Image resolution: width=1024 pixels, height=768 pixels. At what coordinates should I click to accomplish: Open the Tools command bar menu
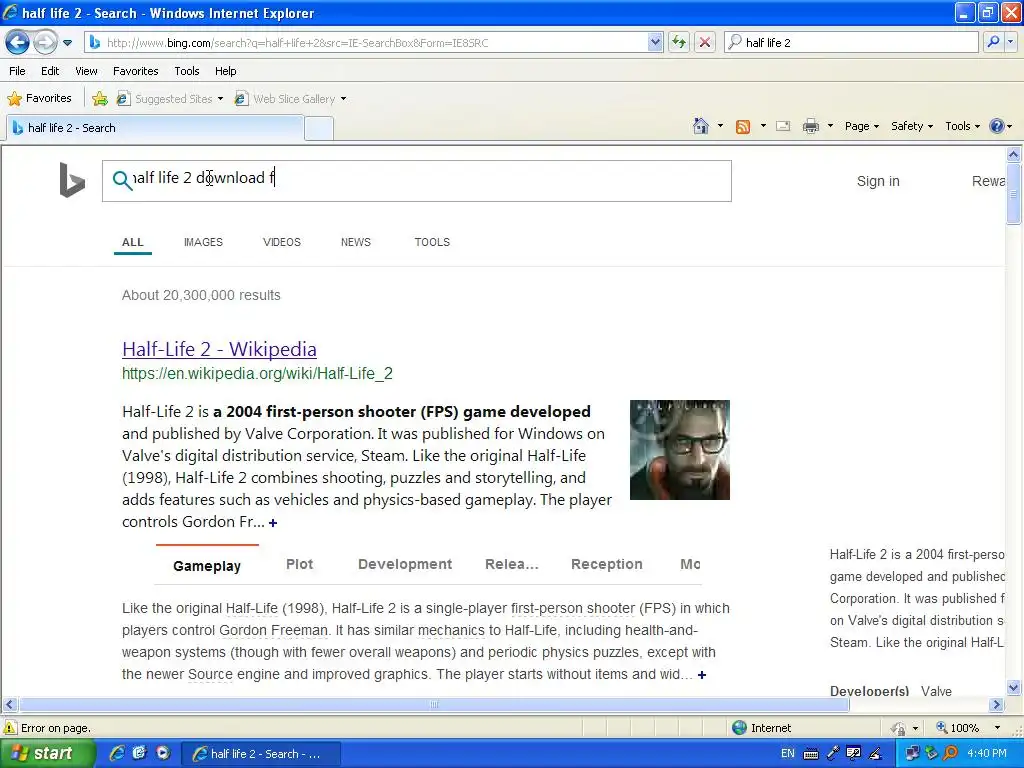(x=963, y=126)
